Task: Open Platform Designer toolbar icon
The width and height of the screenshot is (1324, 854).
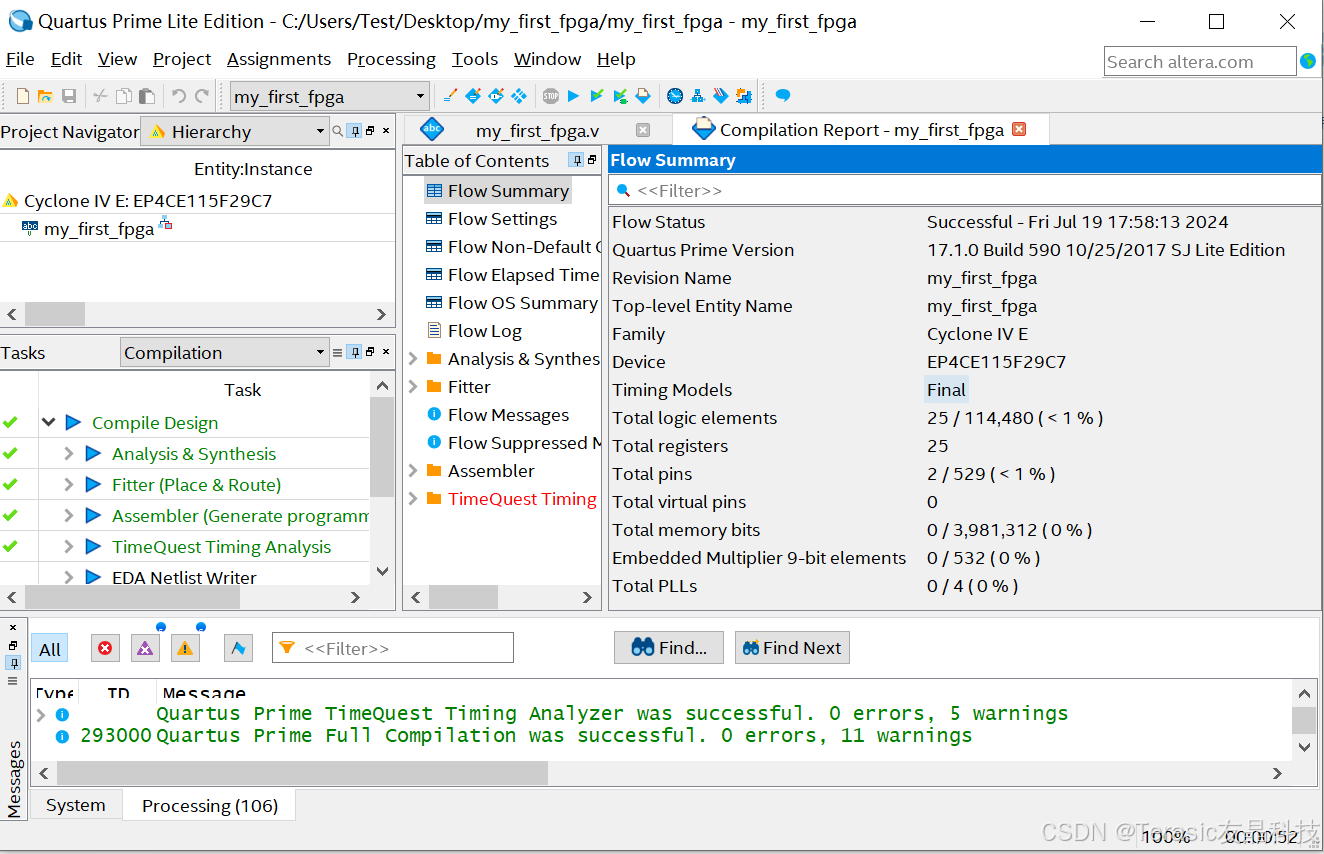Action: [x=744, y=96]
